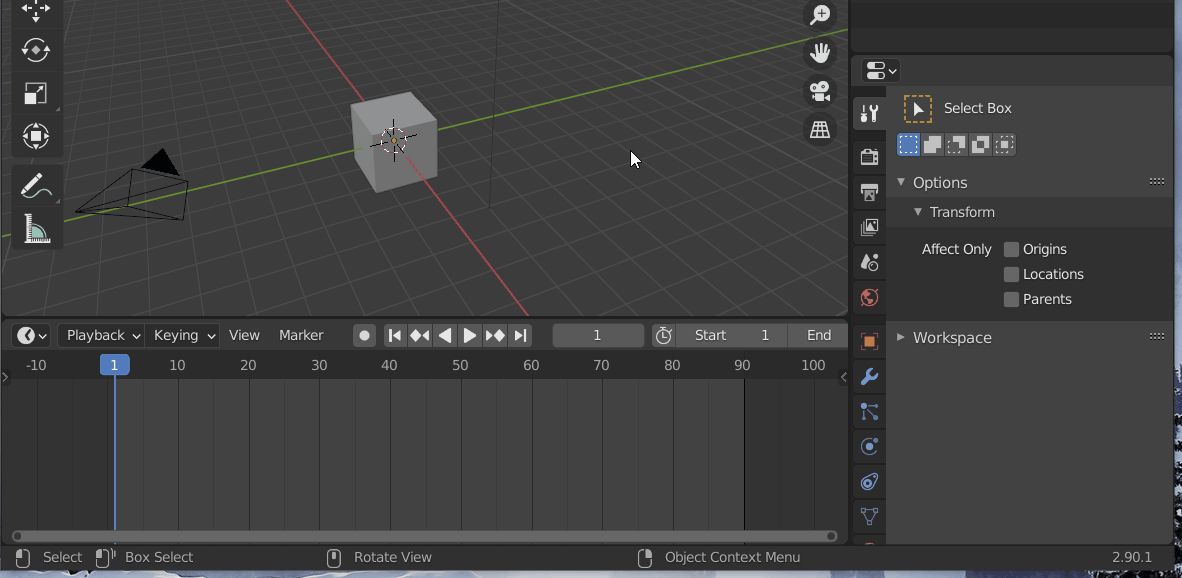
Task: Choose the Extend selection mode
Action: click(932, 144)
